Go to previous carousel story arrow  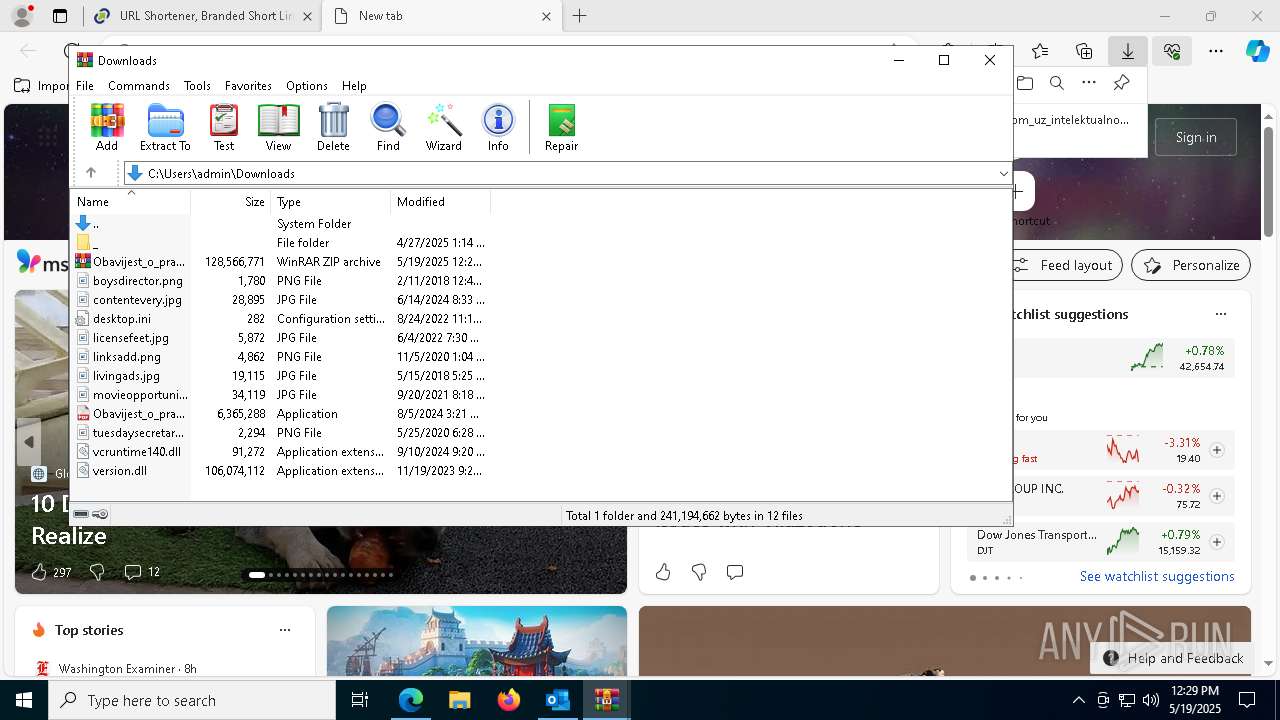tap(29, 441)
